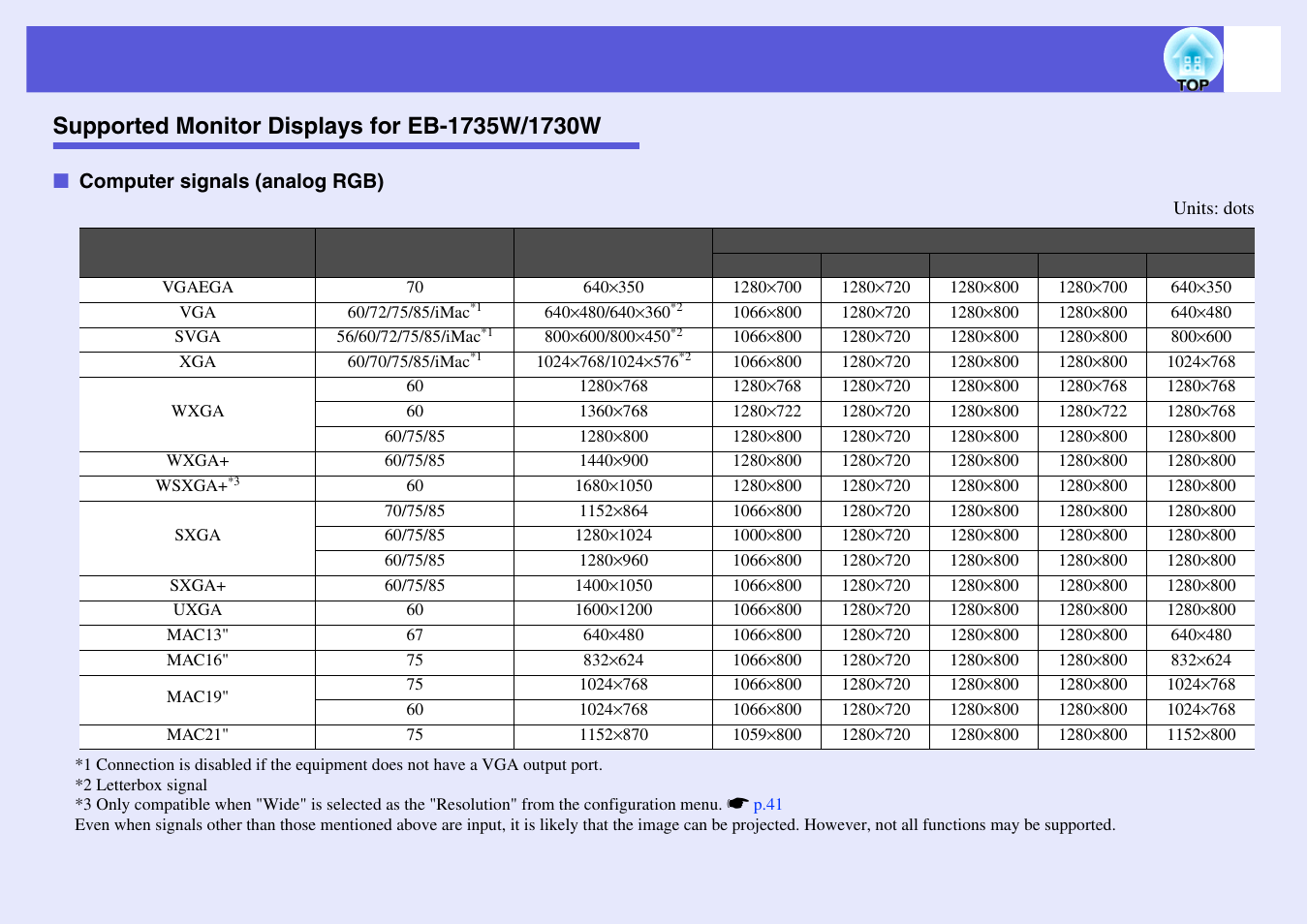Viewport: 1308px width, 924px height.
Task: Click the 'Units: dots' label
Action: pos(1213,208)
